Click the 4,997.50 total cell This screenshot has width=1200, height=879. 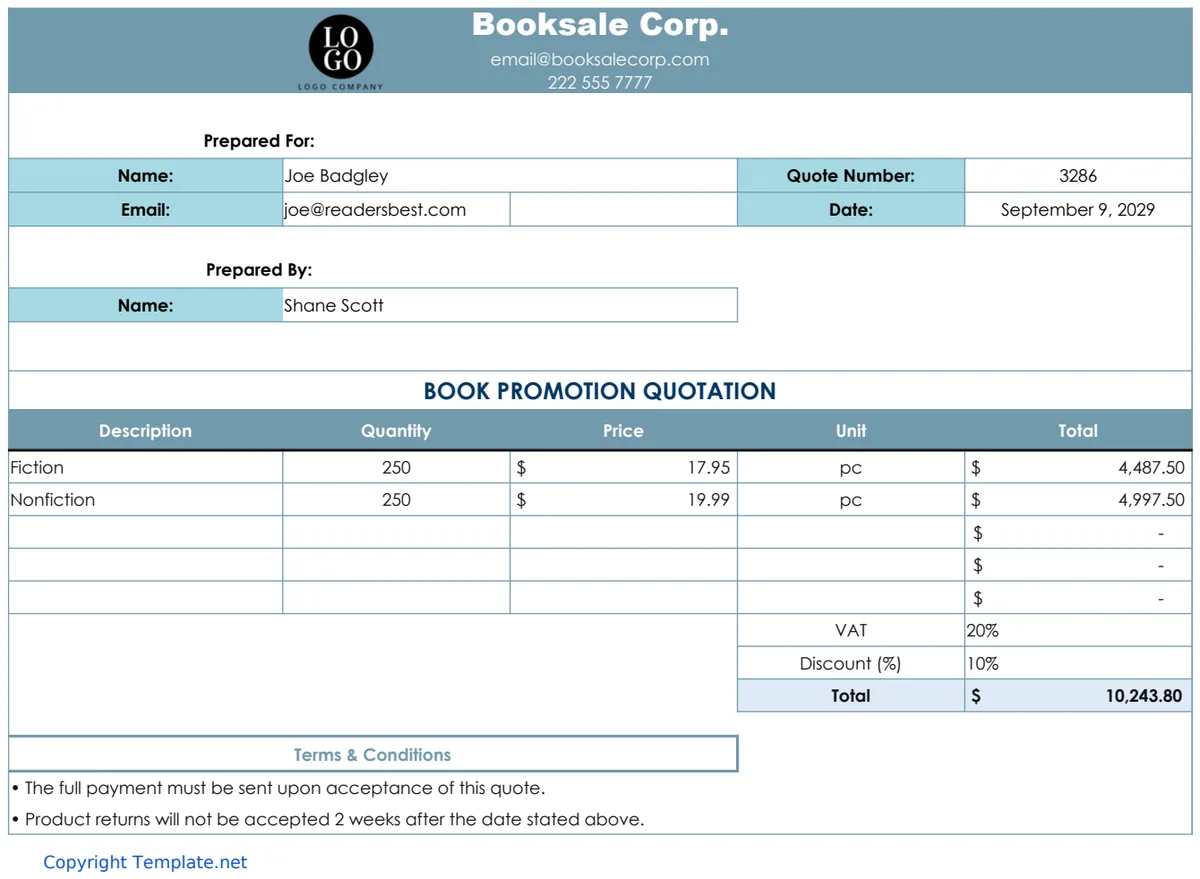(x=1078, y=500)
